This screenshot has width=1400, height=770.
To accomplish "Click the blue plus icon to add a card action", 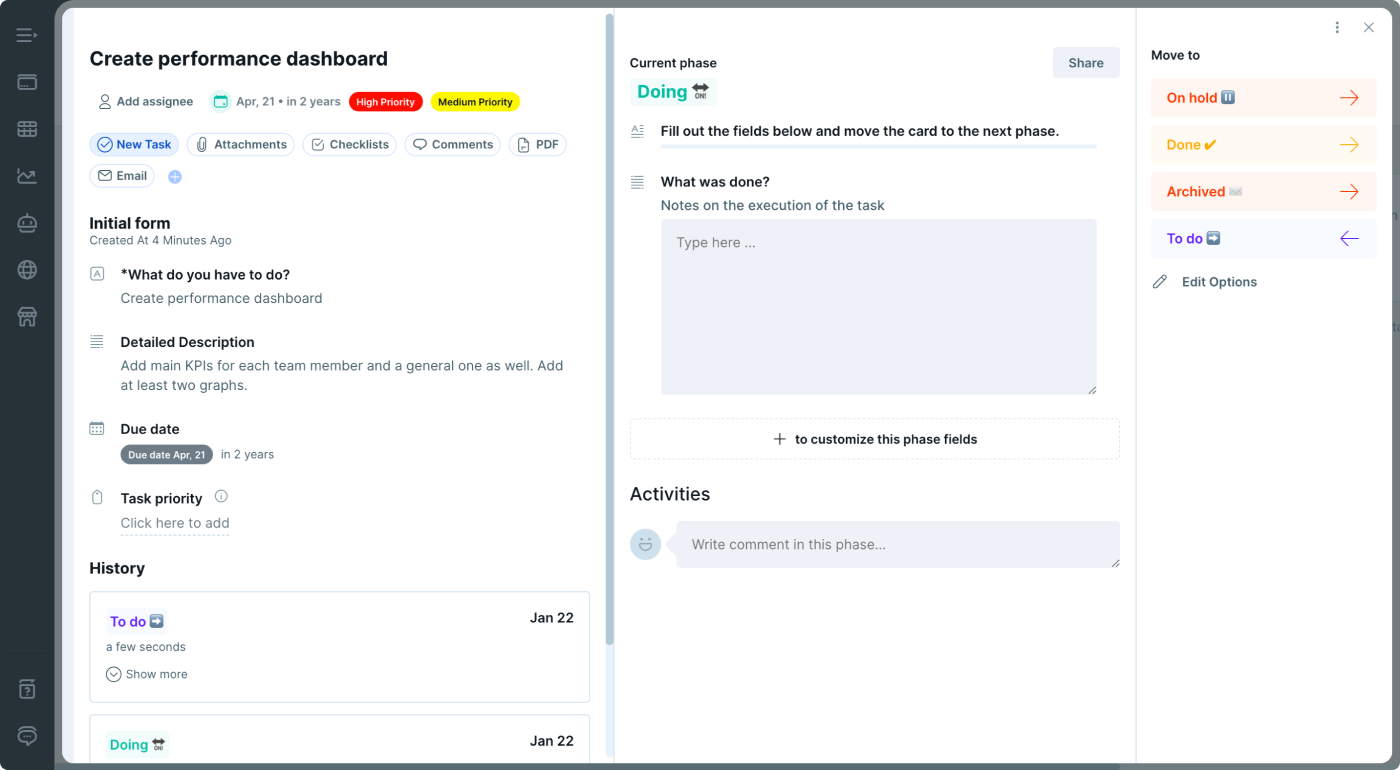I will pyautogui.click(x=174, y=176).
